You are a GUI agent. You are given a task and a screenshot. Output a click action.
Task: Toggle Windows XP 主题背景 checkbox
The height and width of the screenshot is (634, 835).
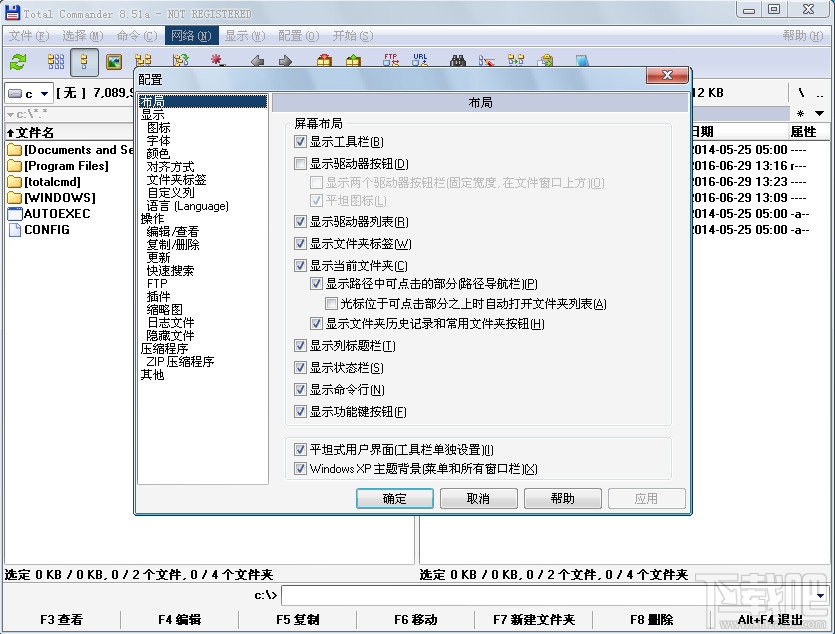tap(300, 468)
